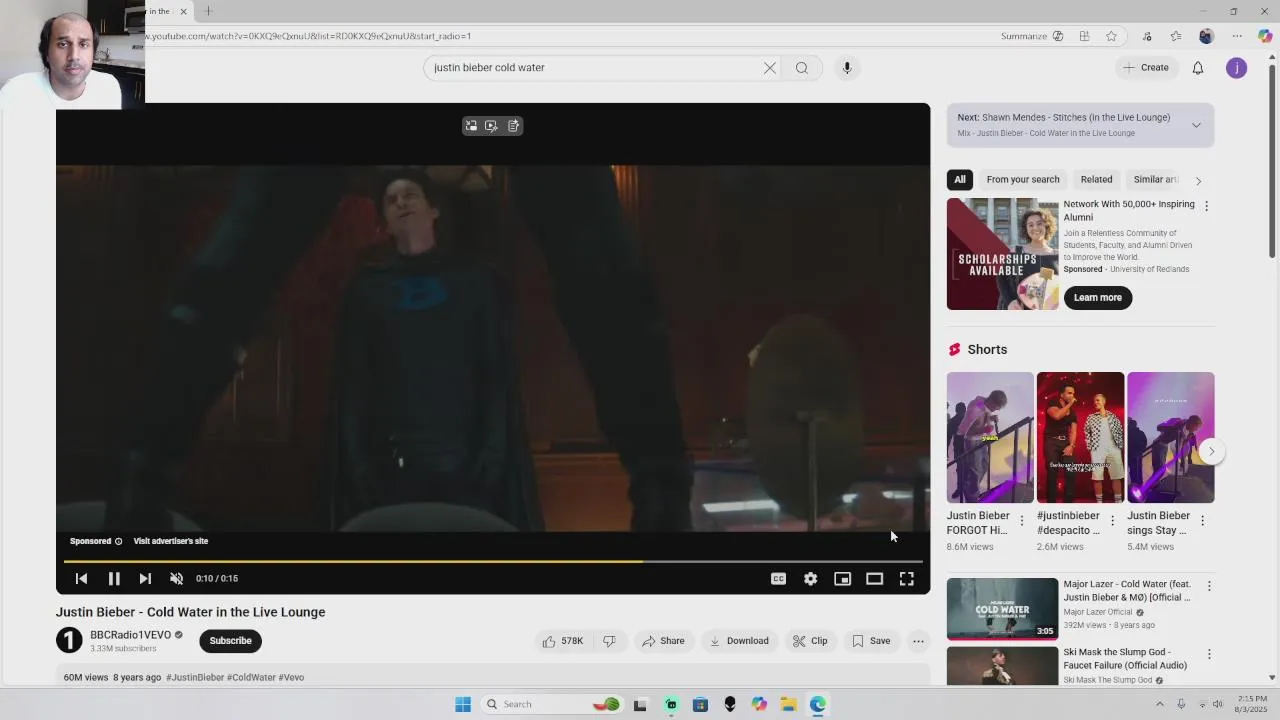Open the Scholarships Available ad thumbnail
The width and height of the screenshot is (1280, 720).
pyautogui.click(x=1002, y=254)
